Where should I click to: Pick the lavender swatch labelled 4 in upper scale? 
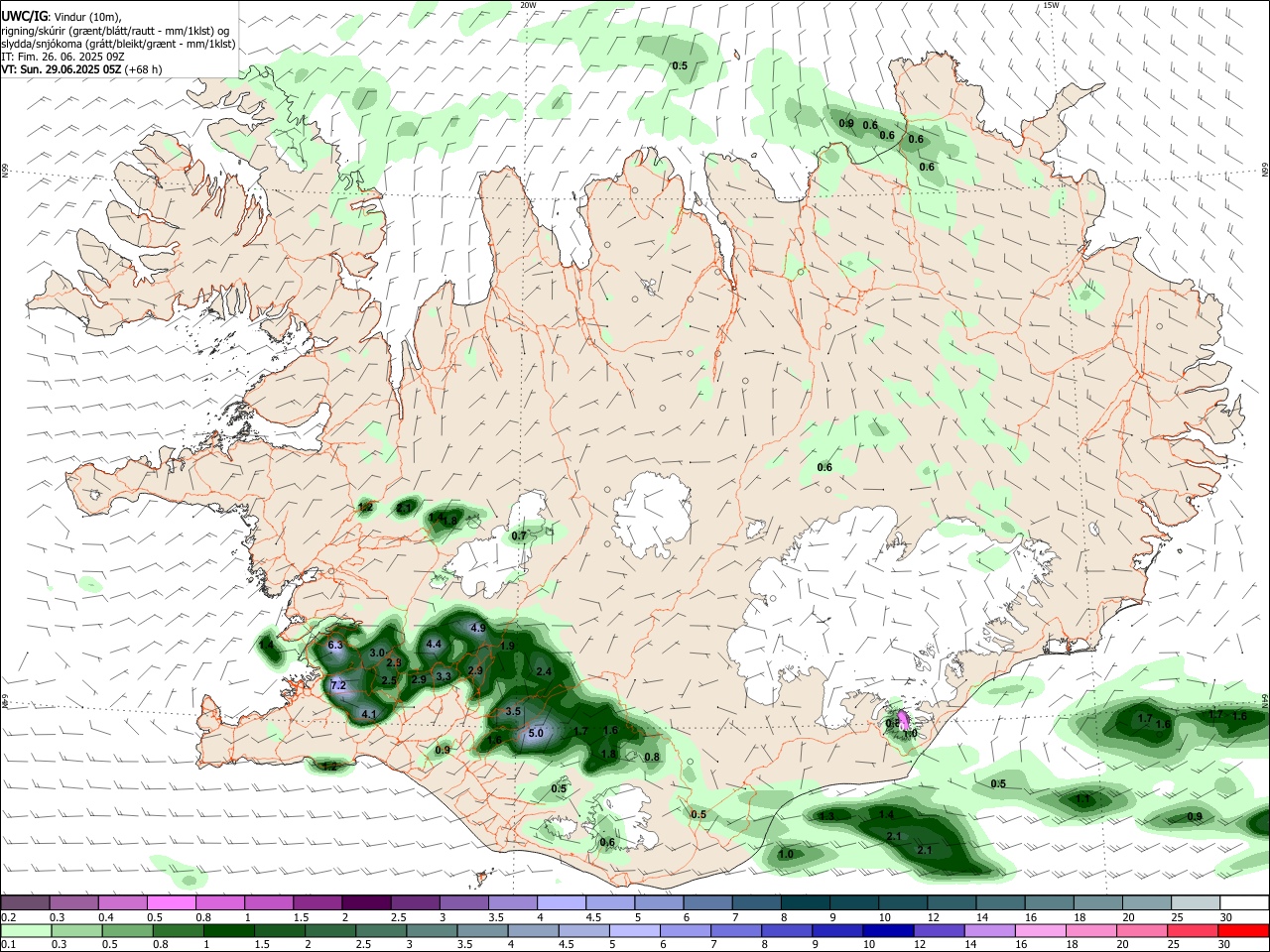click(561, 902)
